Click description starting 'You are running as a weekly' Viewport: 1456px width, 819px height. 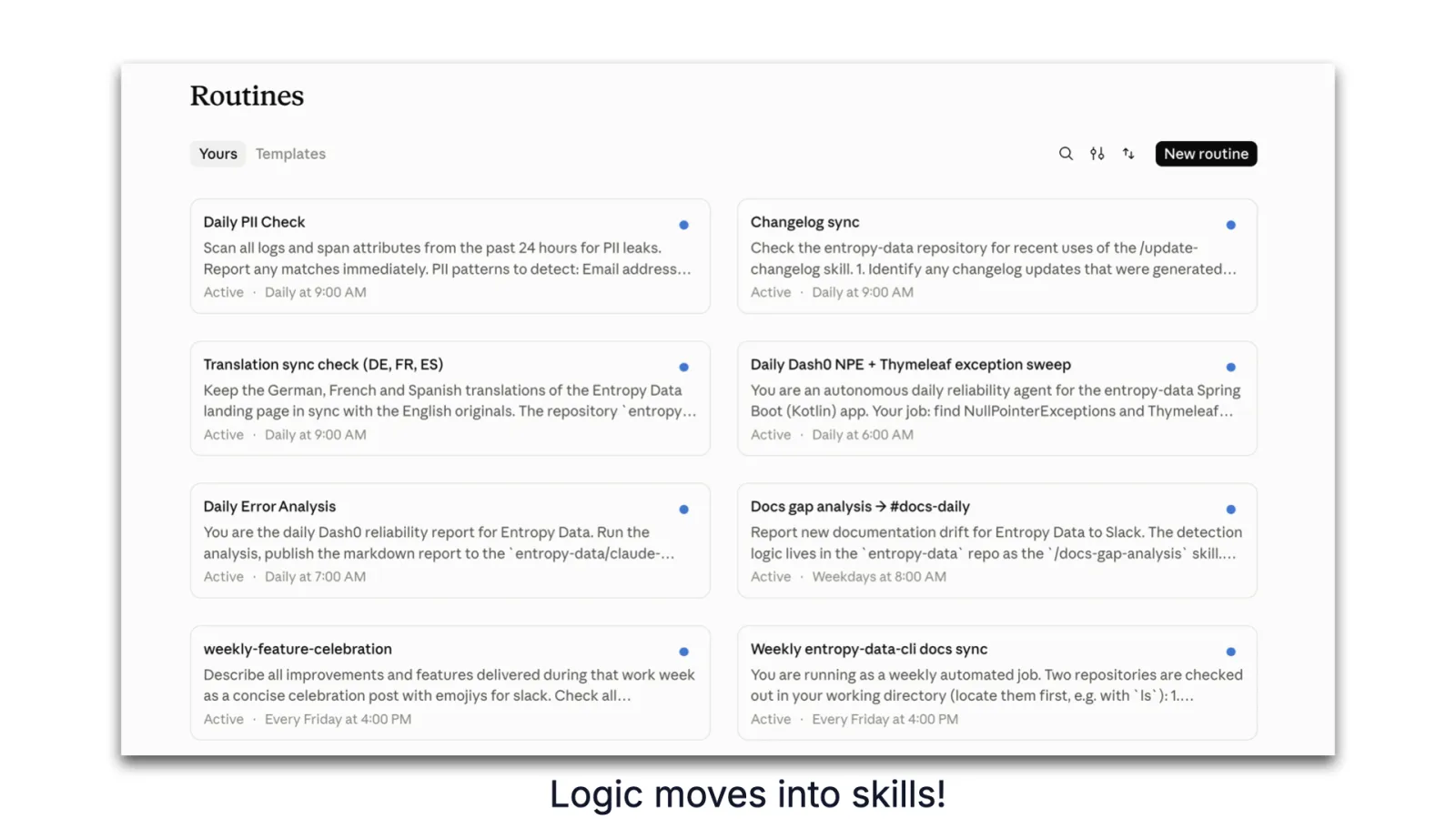(x=996, y=685)
